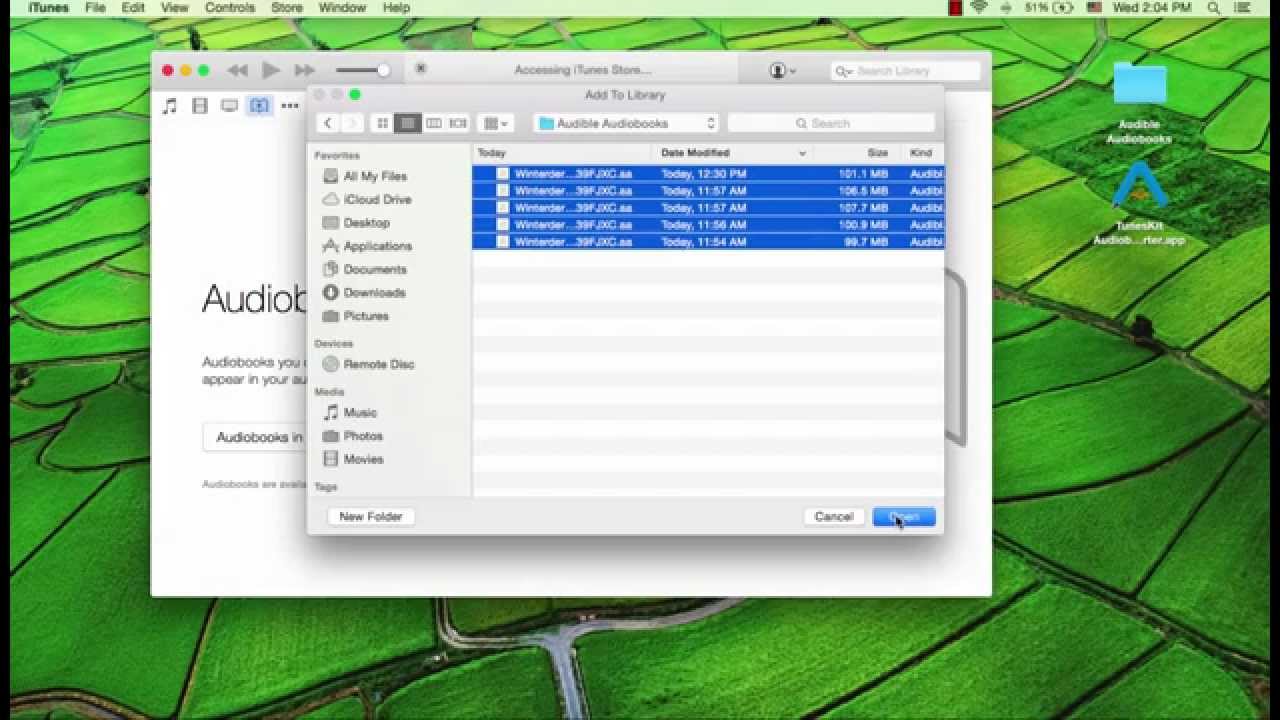The width and height of the screenshot is (1280, 720).
Task: Click the iTunes play button
Action: [x=271, y=70]
